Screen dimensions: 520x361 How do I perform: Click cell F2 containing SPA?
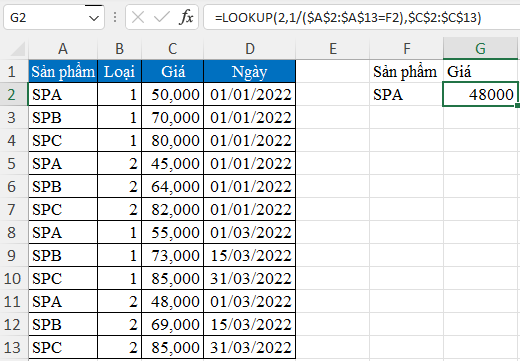pyautogui.click(x=406, y=94)
